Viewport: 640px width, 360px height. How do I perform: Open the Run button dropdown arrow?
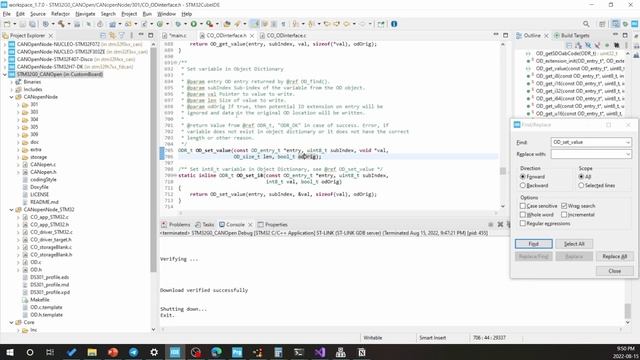click(201, 24)
